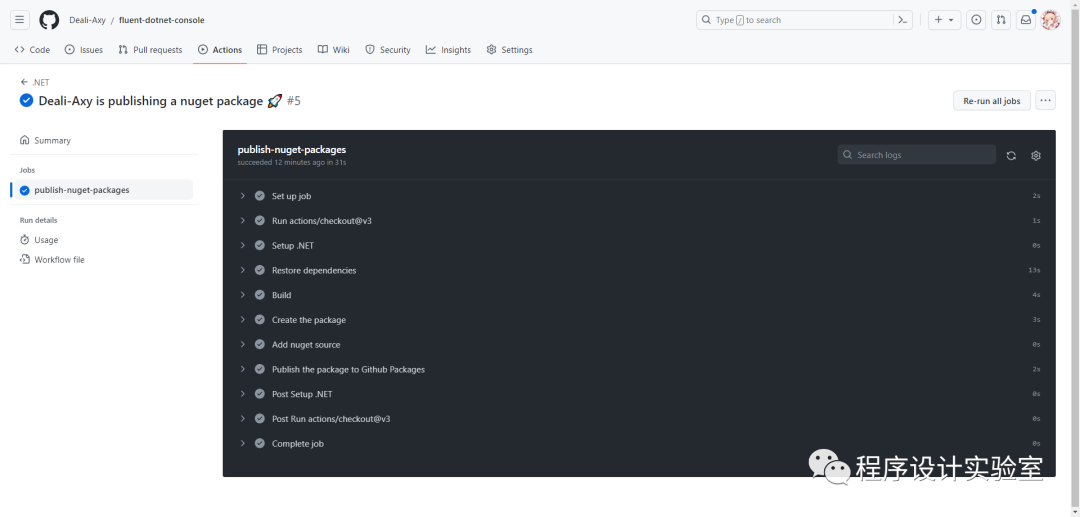Click the Build step success icon
The image size is (1080, 517).
pyautogui.click(x=260, y=295)
